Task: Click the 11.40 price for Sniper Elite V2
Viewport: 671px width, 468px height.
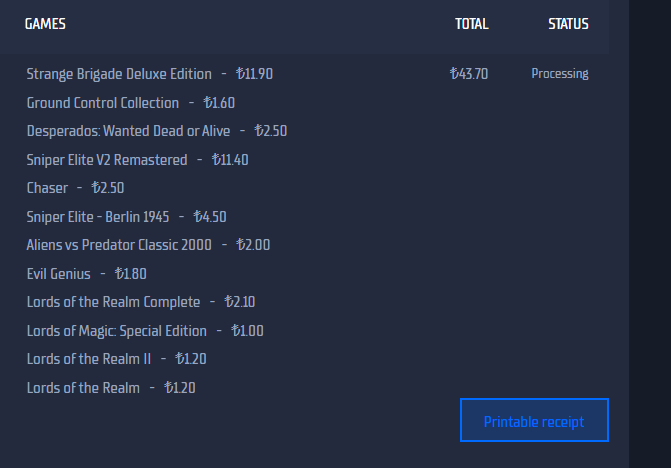Action: pos(230,160)
